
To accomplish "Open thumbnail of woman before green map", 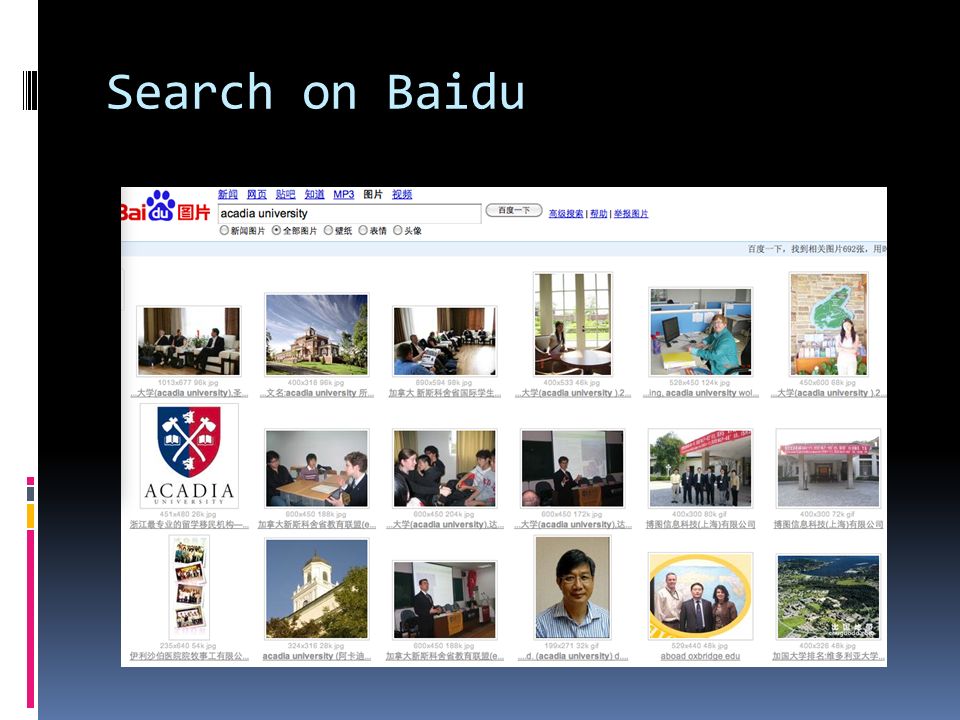I will (828, 324).
